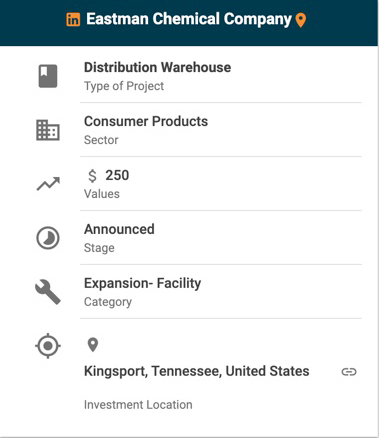
Task: Click the 250 value amount
Action: coord(117,175)
